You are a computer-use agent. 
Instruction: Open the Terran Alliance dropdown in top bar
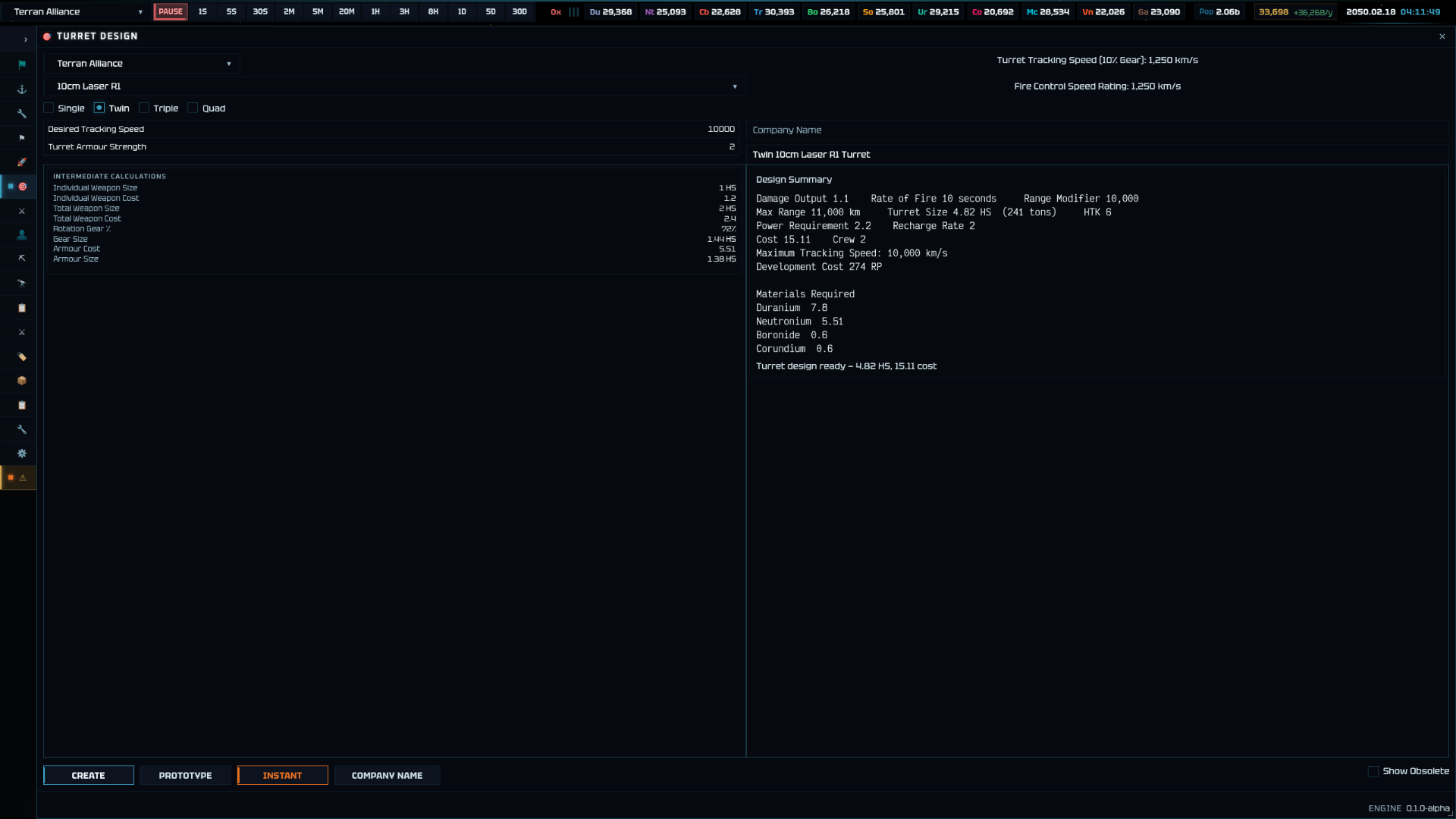tap(77, 12)
